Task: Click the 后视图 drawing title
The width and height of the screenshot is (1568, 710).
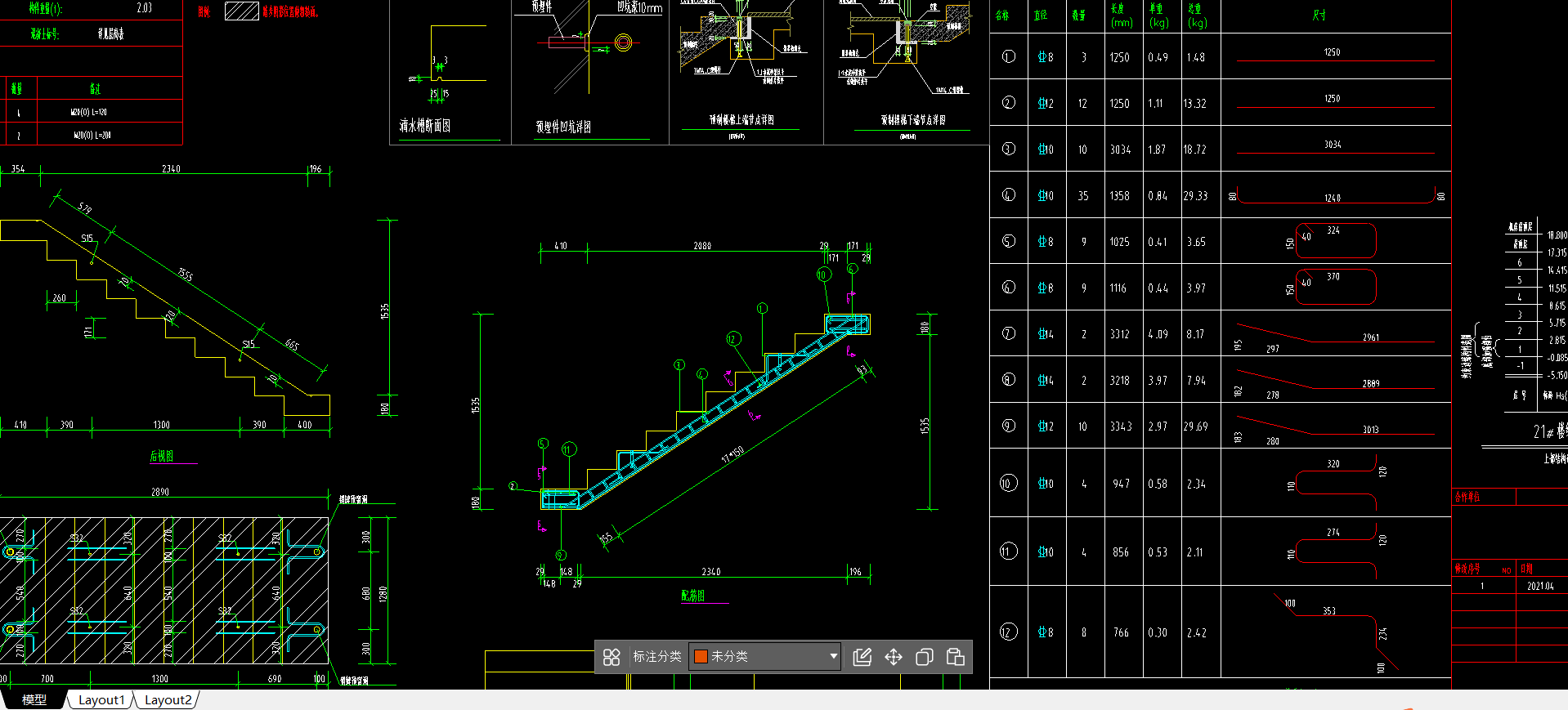Action: click(x=162, y=456)
